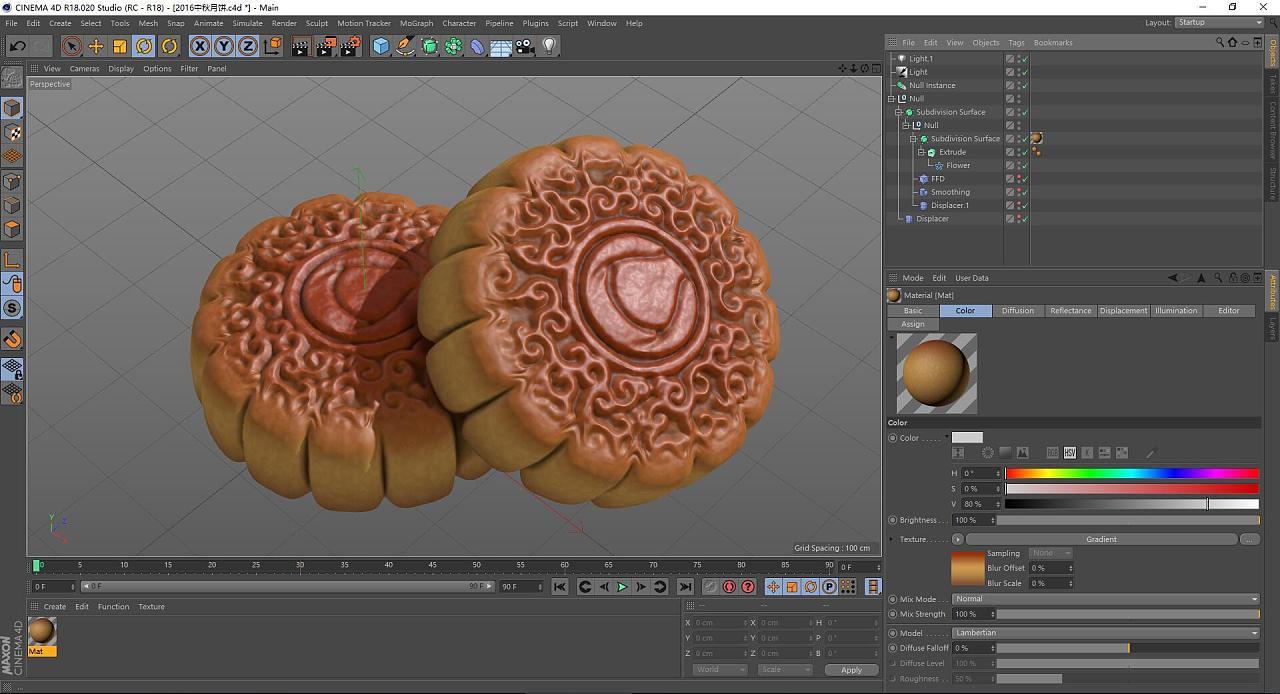Click the Undo arrow icon

pyautogui.click(x=17, y=46)
